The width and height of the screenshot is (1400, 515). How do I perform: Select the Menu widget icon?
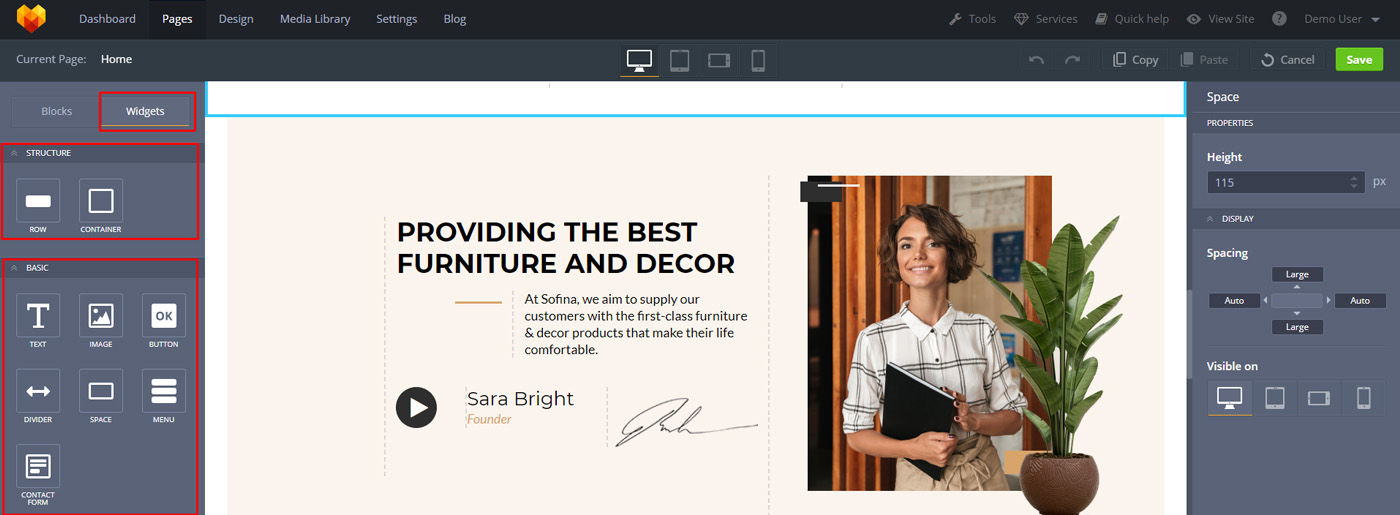click(x=163, y=391)
